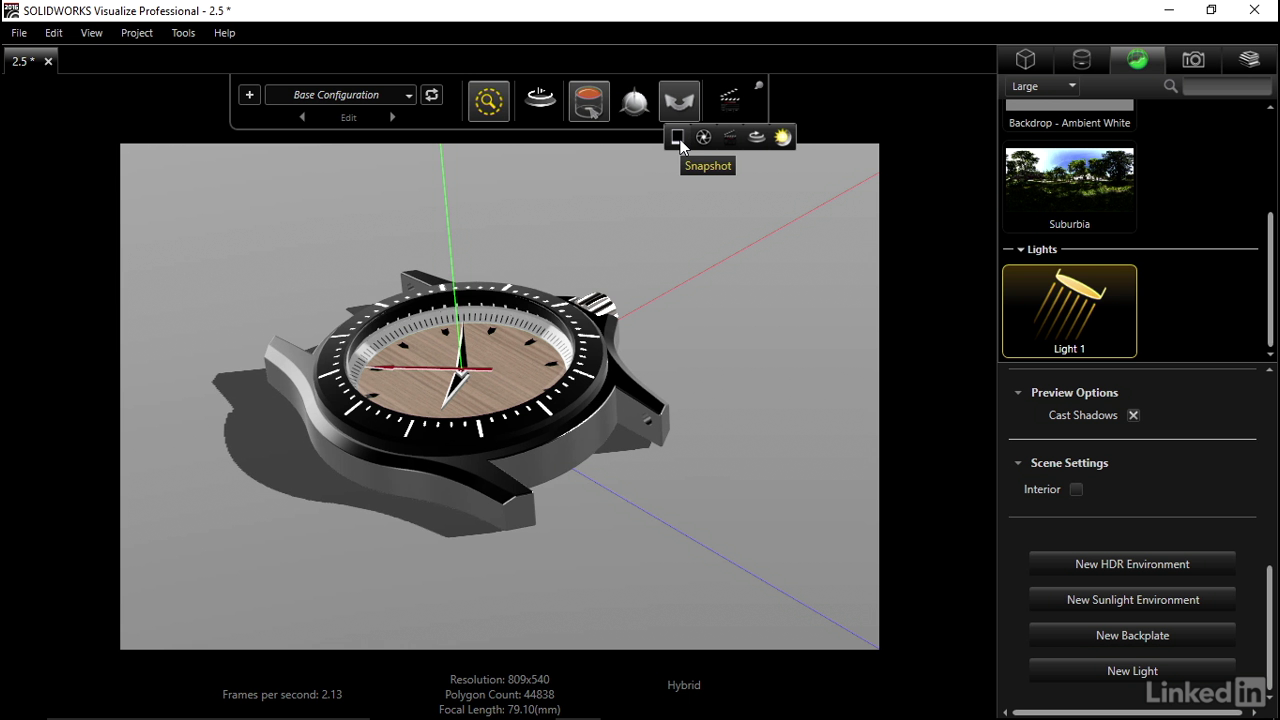Open the Models tab cube icon
Screen dimensions: 1280x720
[x=1025, y=60]
